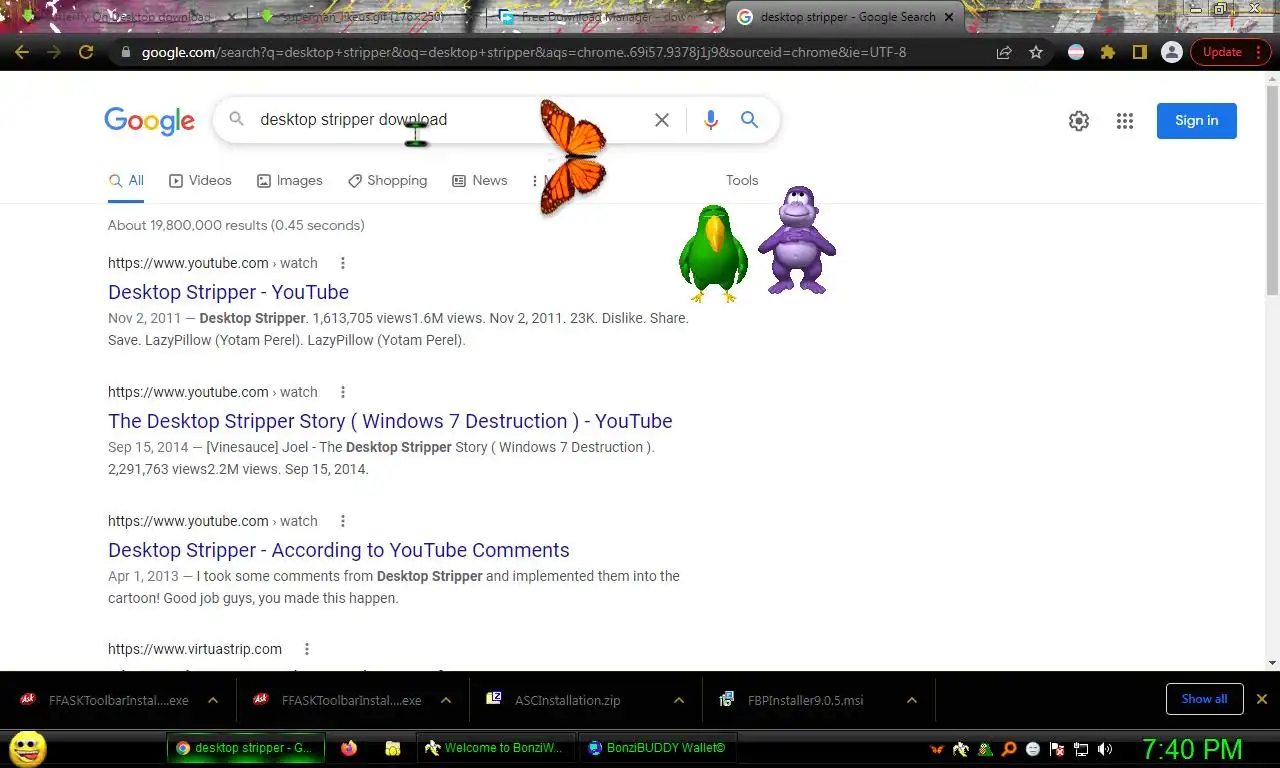Open the smiley face Start button

(27, 748)
